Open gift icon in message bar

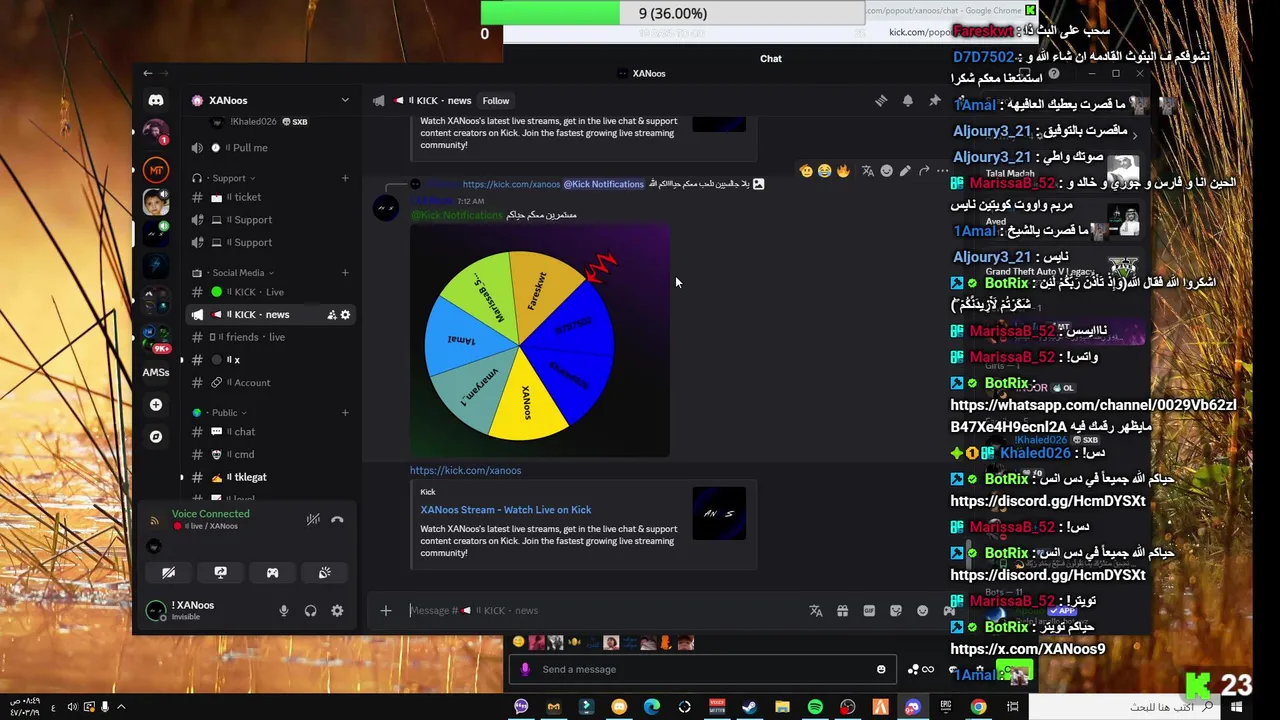pos(842,611)
